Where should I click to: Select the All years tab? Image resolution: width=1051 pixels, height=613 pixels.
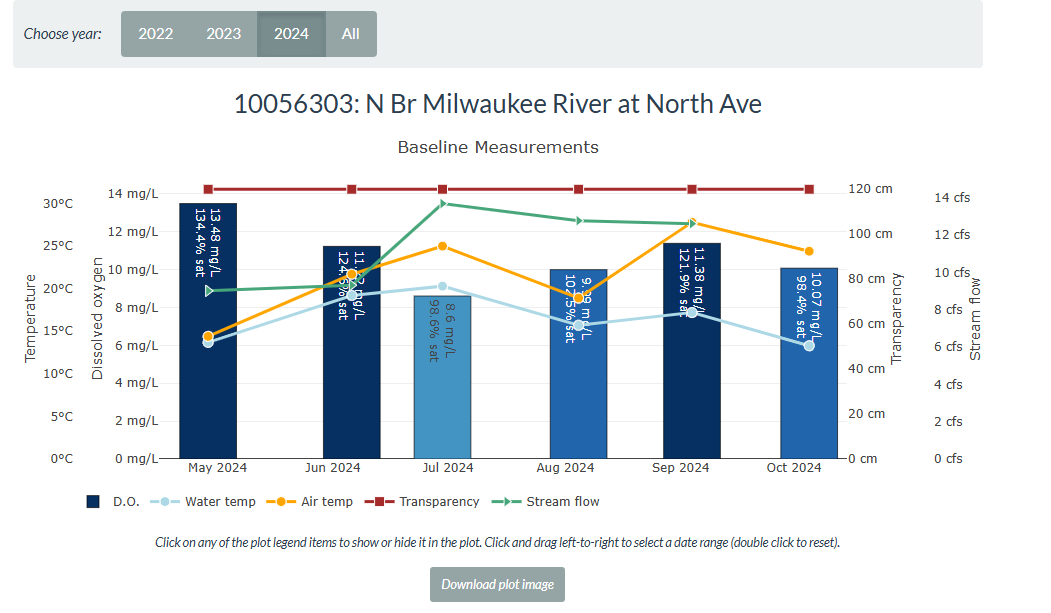tap(350, 33)
